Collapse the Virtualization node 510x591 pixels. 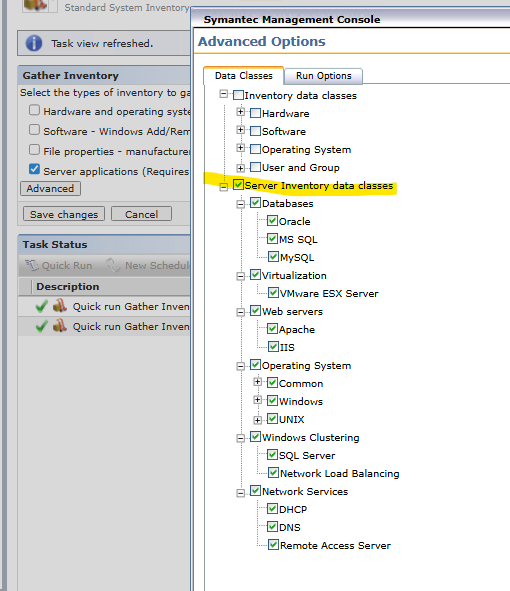[240, 277]
